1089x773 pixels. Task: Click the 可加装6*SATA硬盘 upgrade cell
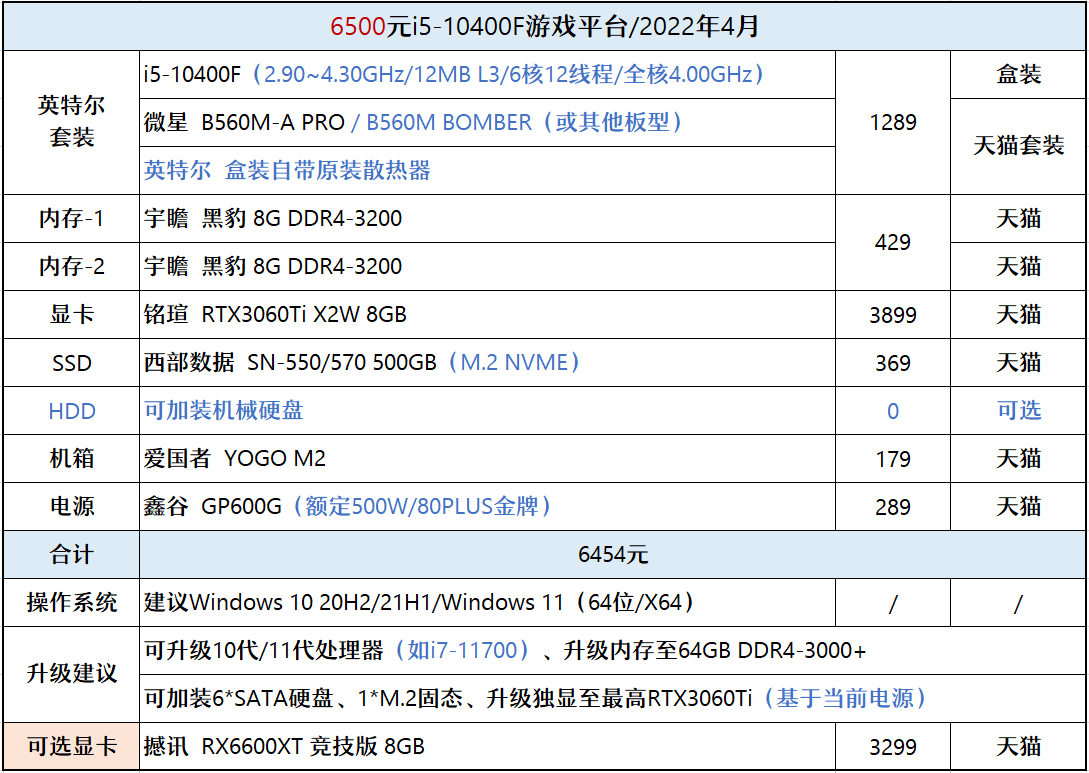point(613,699)
